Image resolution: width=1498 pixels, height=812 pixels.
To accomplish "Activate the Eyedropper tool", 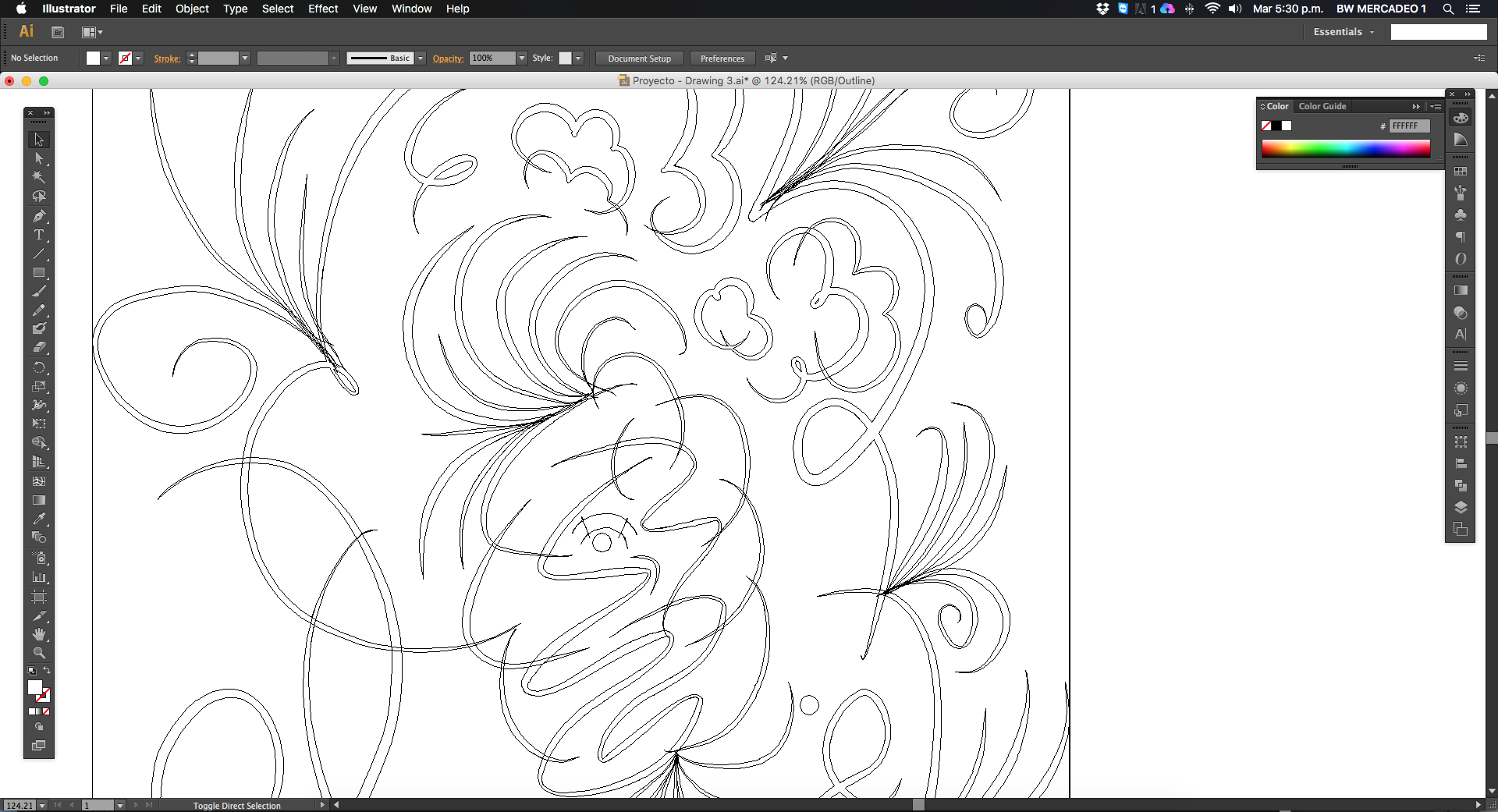I will (x=38, y=519).
